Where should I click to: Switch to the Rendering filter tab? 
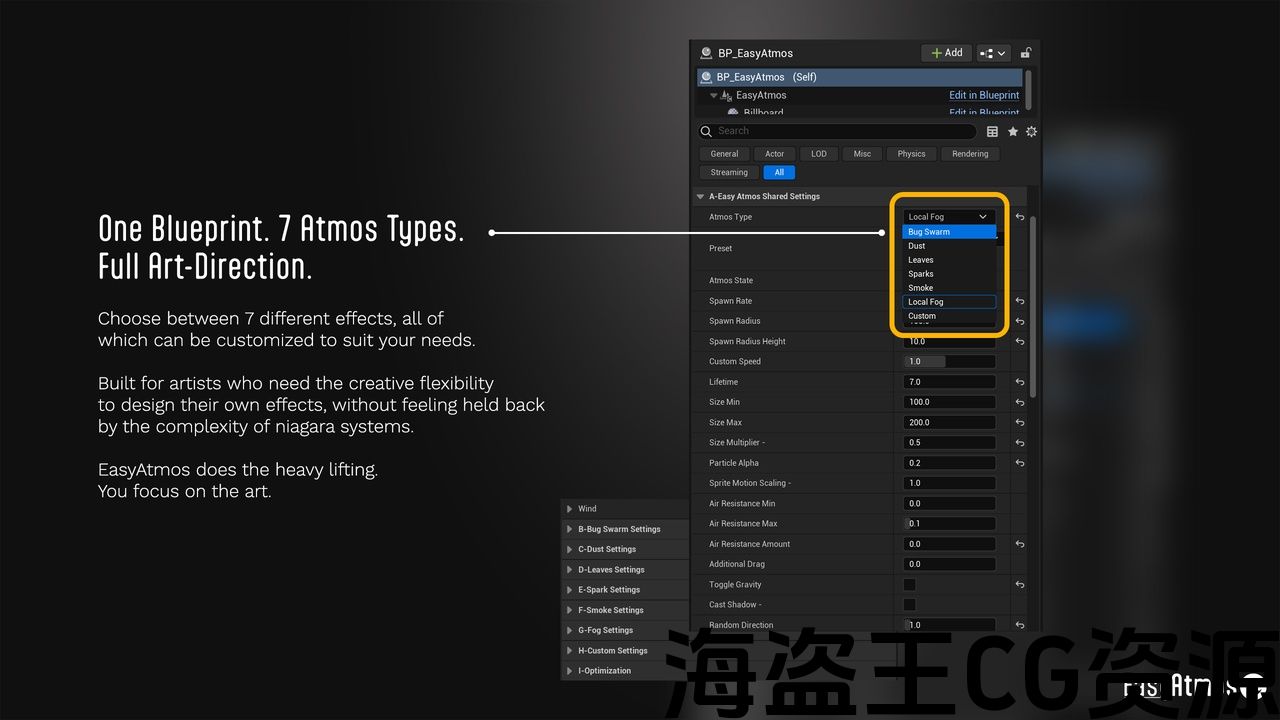[x=969, y=154]
